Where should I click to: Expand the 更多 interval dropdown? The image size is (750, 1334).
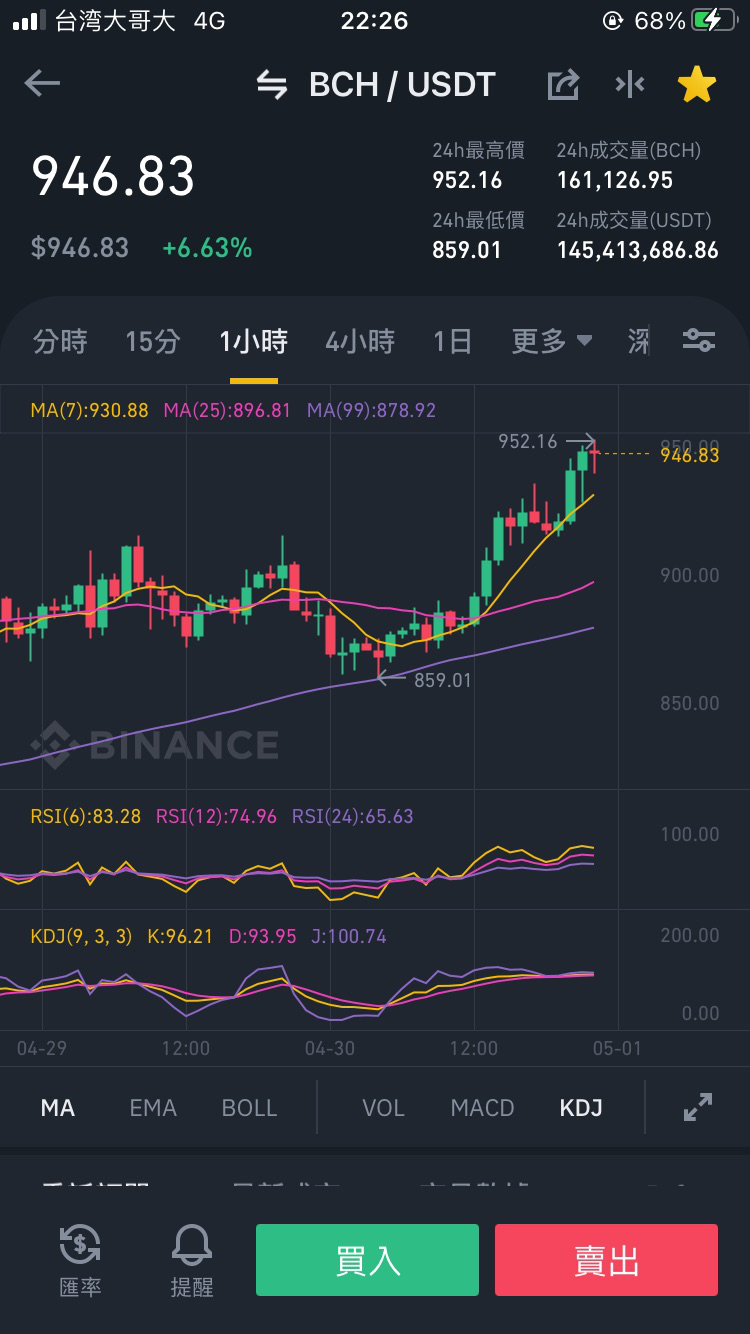(552, 342)
